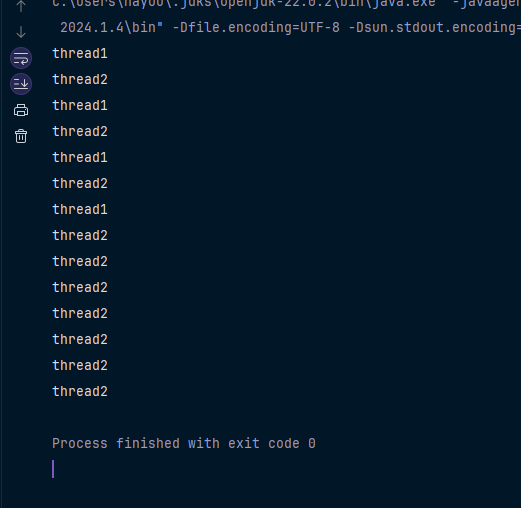Click the -Dfile.encoding=UTF-8 argument

coord(256,27)
